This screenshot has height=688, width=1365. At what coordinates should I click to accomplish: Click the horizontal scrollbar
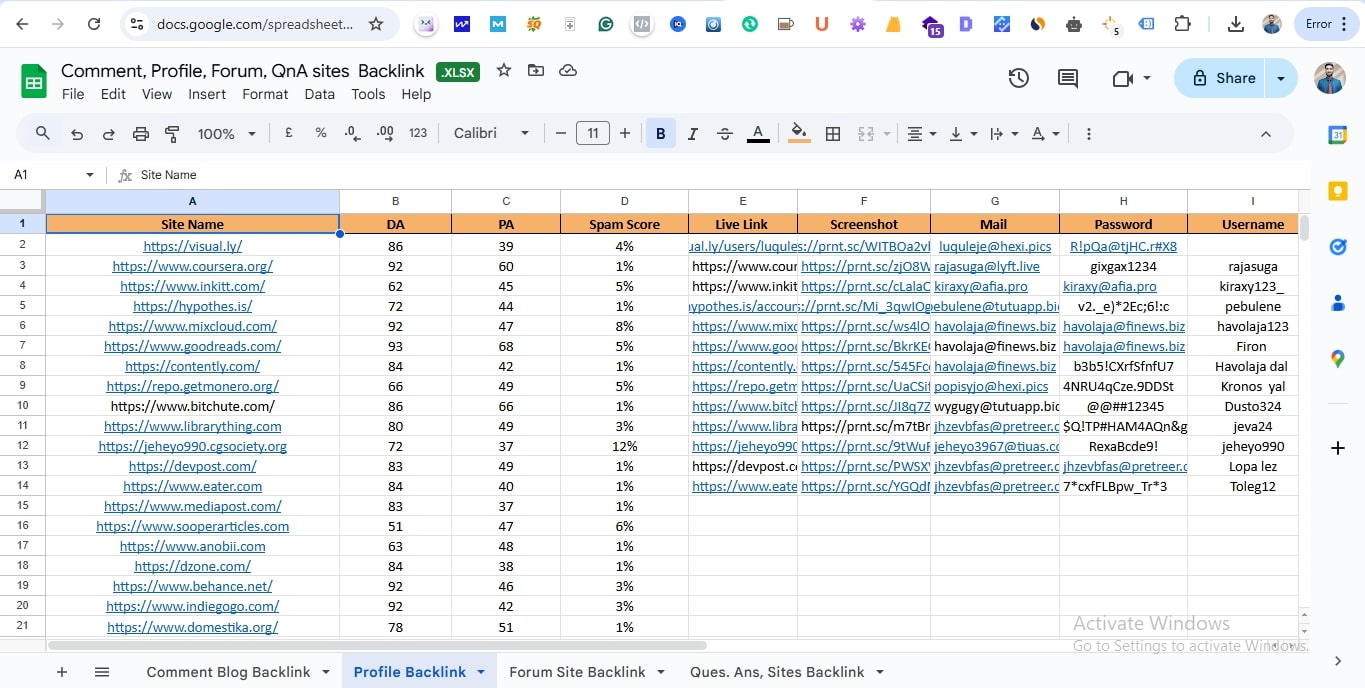(x=377, y=646)
